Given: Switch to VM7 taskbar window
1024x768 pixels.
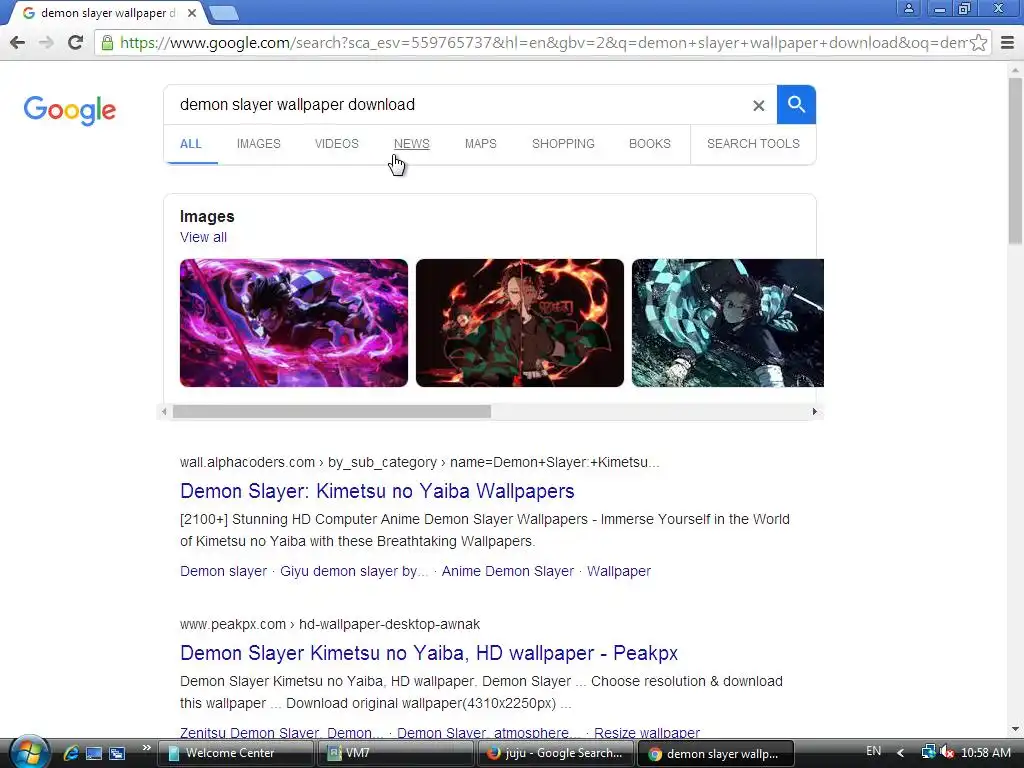Looking at the screenshot, I should (x=396, y=753).
